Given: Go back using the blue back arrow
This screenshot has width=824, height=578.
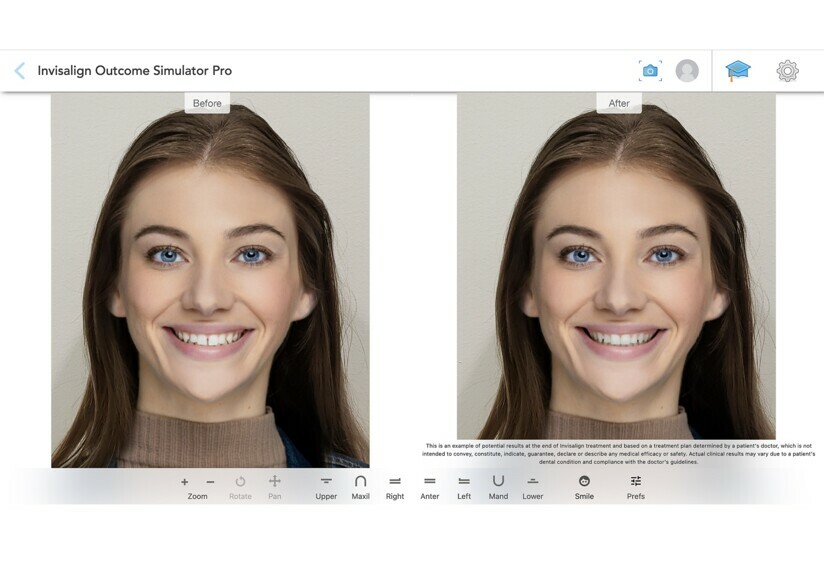Looking at the screenshot, I should click(x=22, y=71).
